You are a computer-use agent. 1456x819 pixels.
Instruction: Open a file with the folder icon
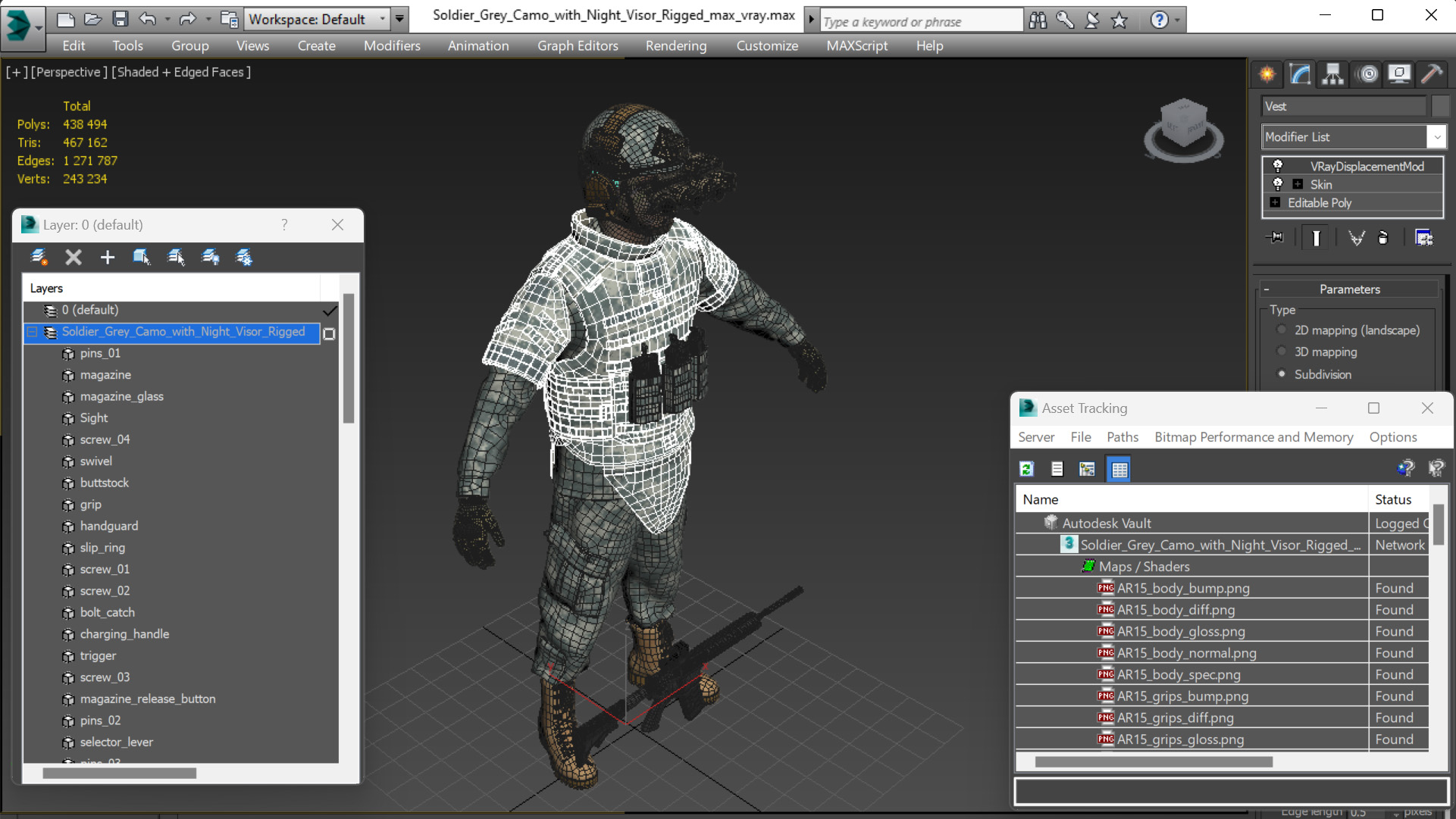click(x=92, y=19)
